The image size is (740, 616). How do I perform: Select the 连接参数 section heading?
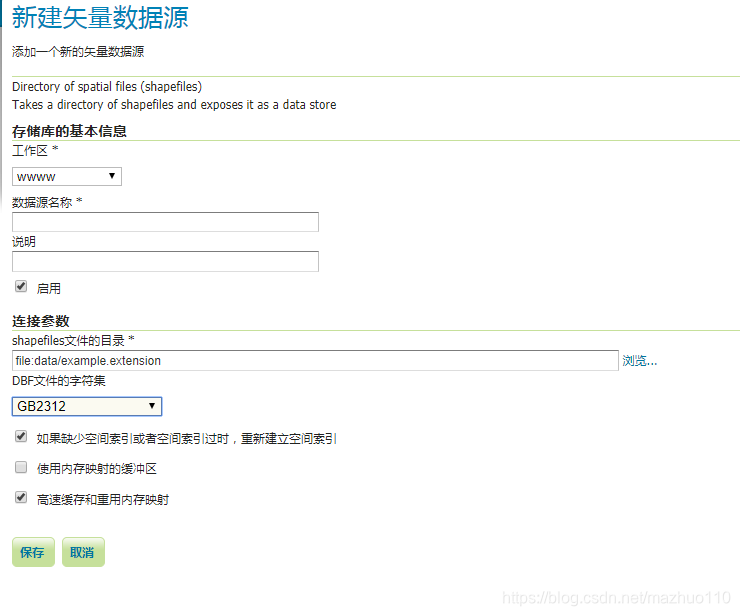pyautogui.click(x=41, y=321)
